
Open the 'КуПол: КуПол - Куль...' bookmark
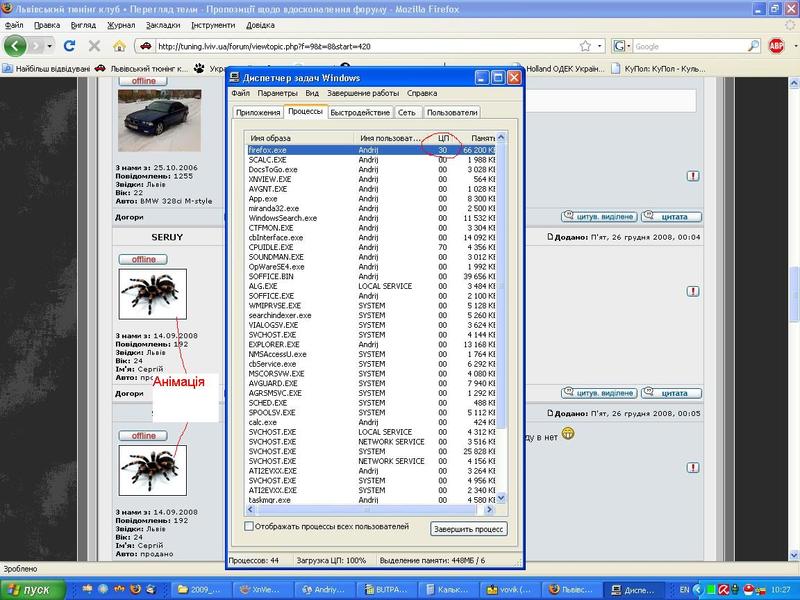(x=658, y=68)
